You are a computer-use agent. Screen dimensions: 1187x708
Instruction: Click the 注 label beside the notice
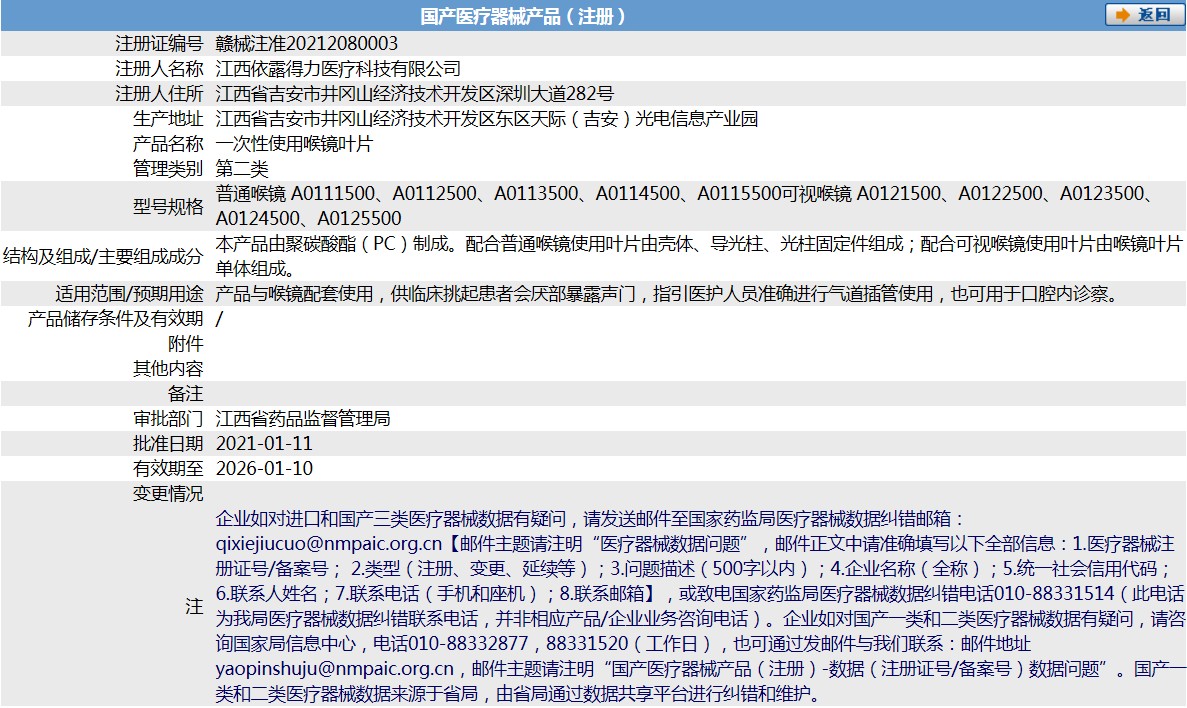click(x=195, y=607)
